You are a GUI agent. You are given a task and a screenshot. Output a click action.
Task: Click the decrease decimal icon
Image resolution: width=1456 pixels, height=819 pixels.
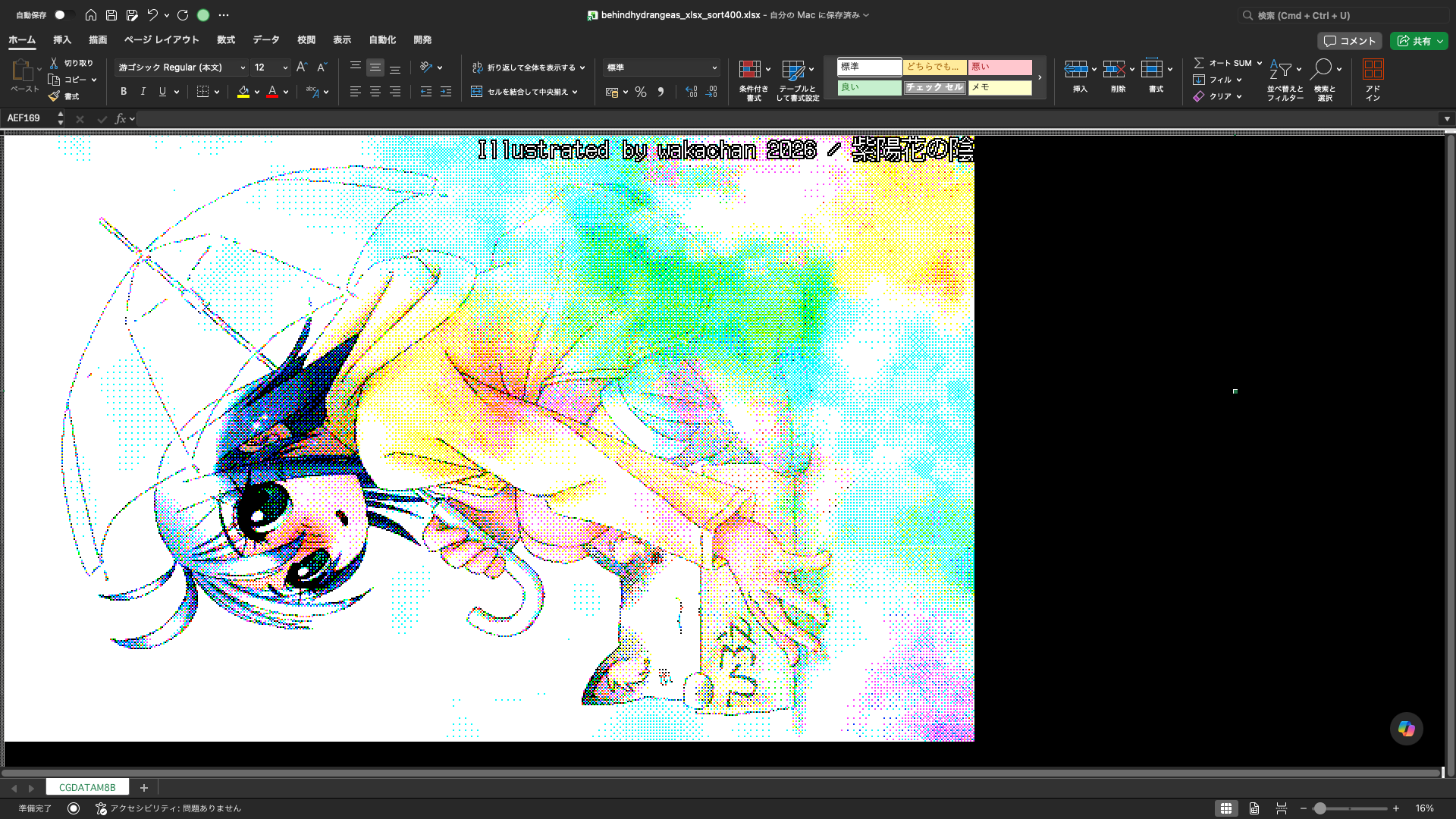click(x=711, y=92)
